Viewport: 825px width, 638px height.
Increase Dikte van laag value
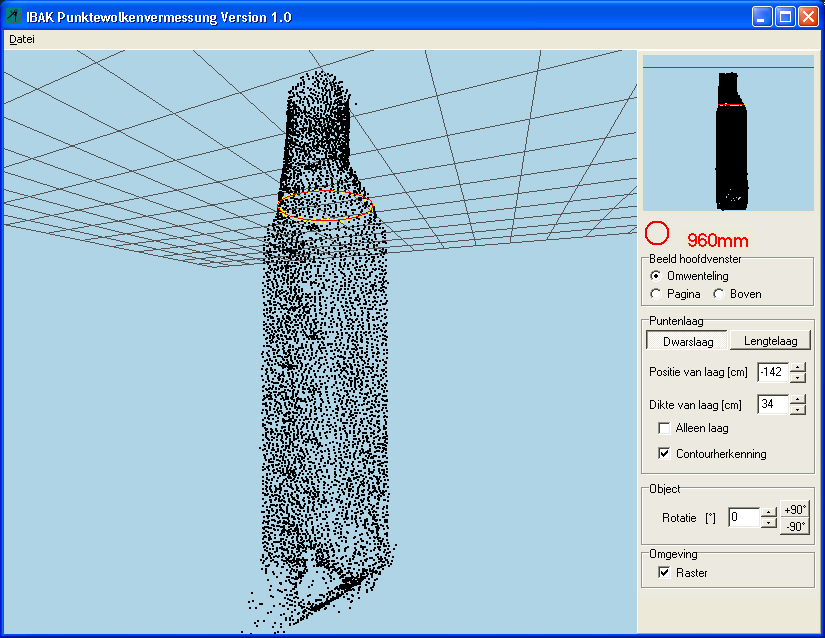coord(798,400)
